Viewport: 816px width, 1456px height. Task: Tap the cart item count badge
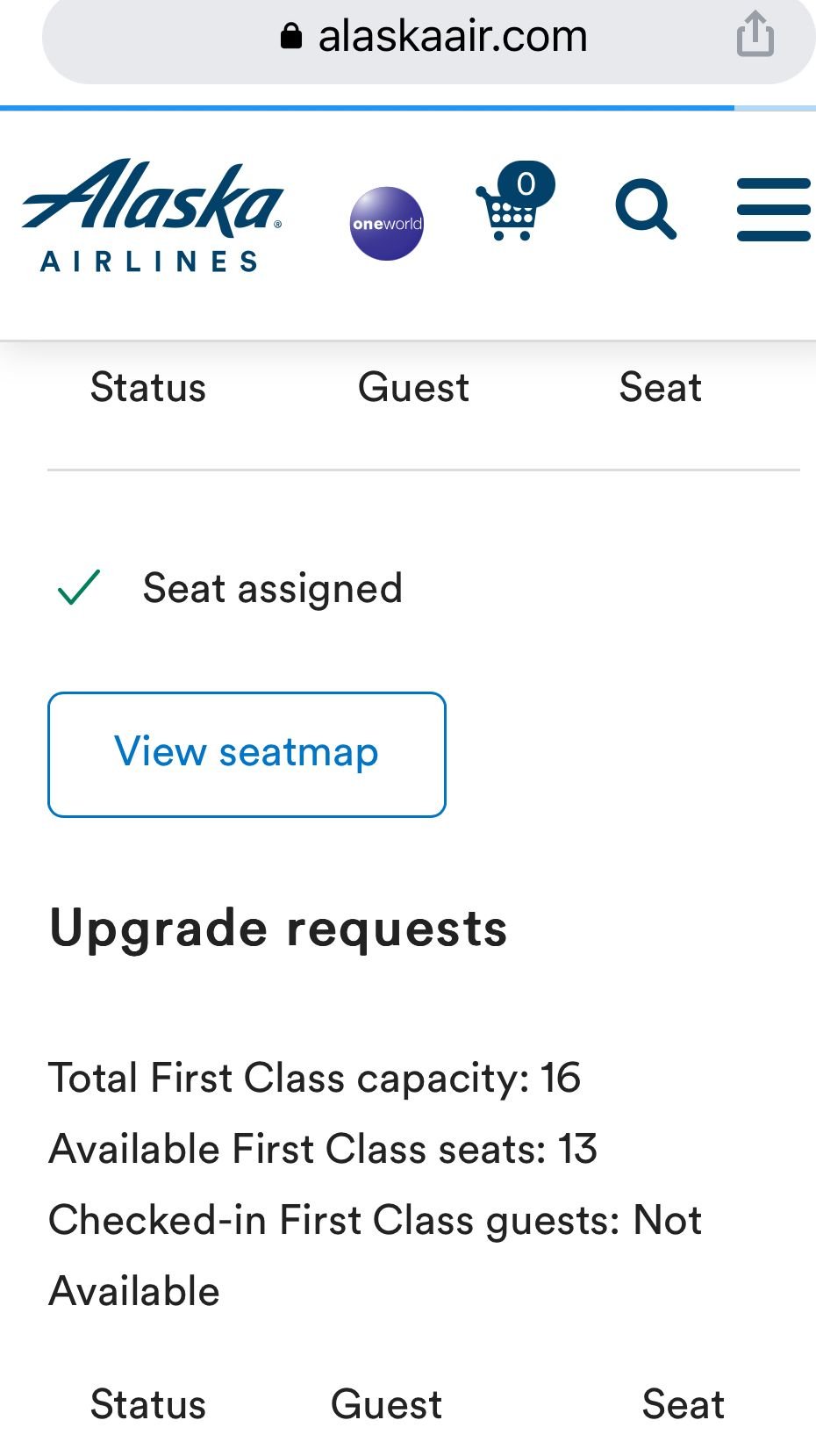[x=526, y=183]
